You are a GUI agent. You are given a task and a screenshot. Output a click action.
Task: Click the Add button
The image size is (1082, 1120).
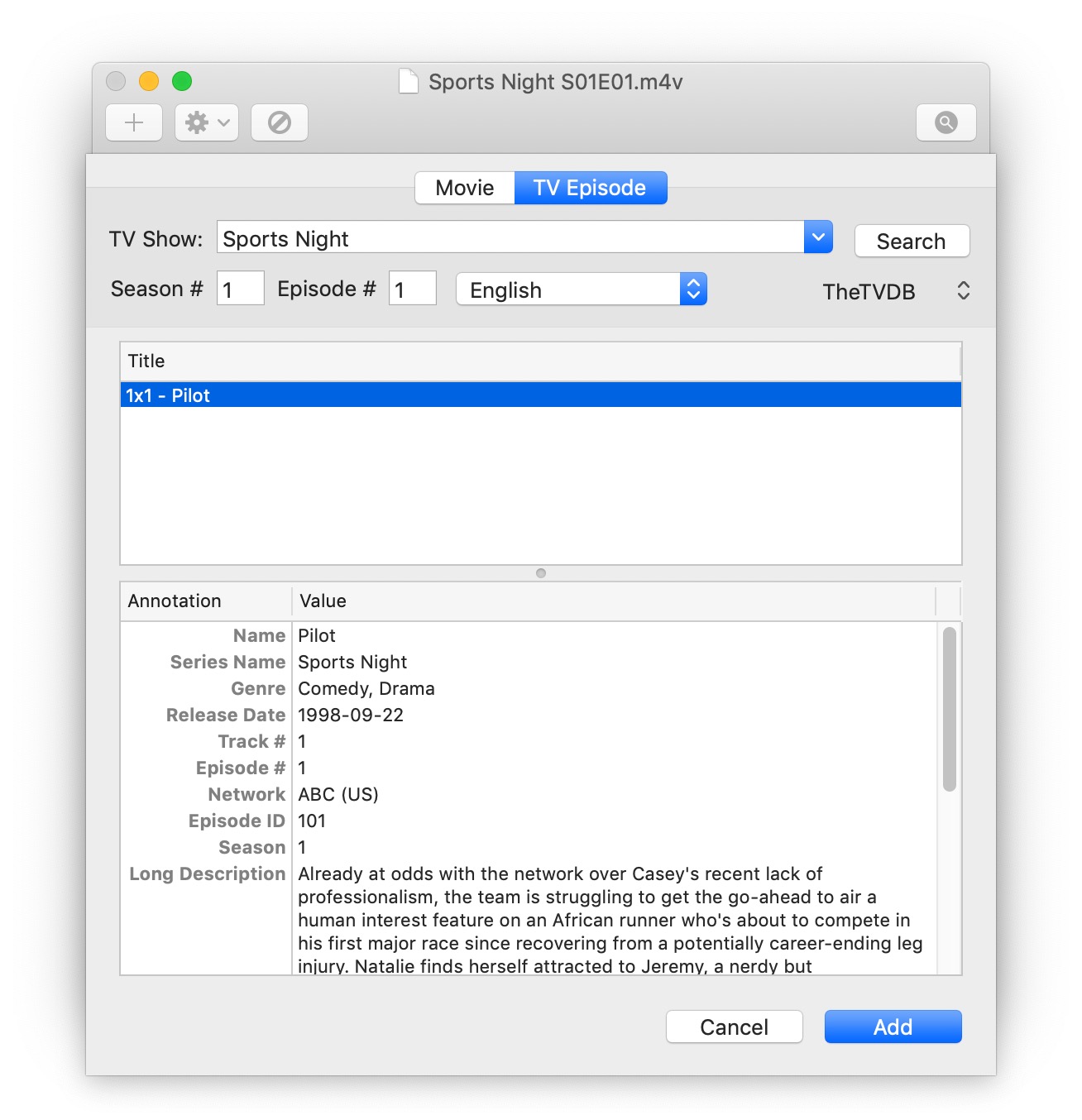893,1027
